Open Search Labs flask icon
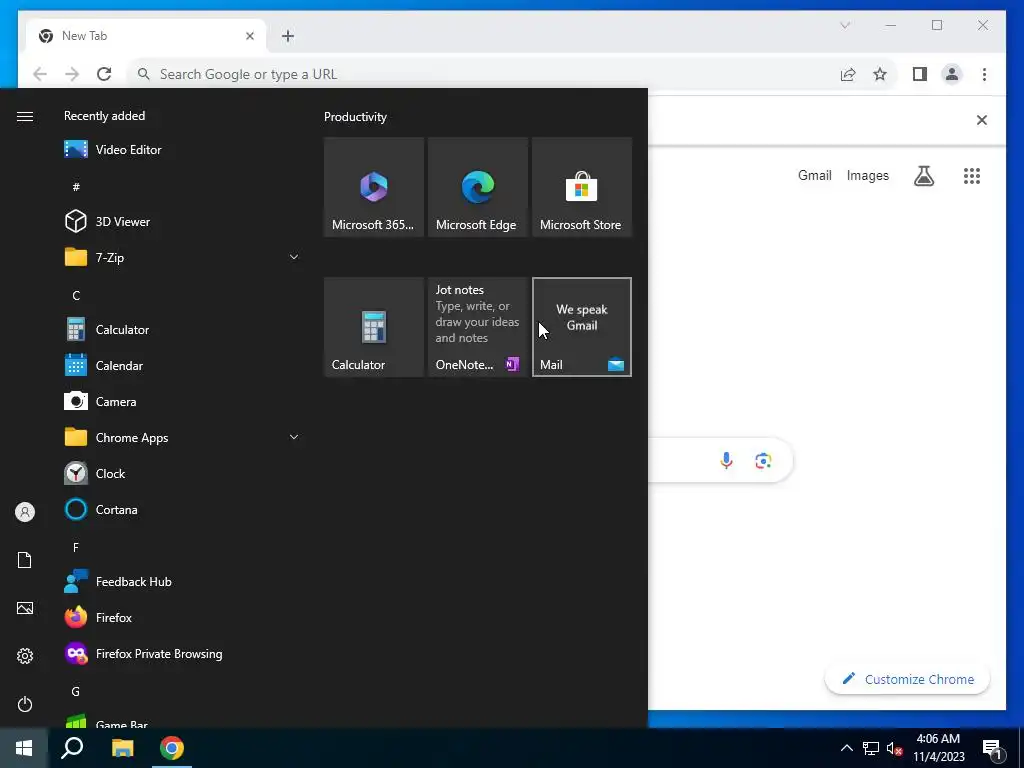 [923, 176]
